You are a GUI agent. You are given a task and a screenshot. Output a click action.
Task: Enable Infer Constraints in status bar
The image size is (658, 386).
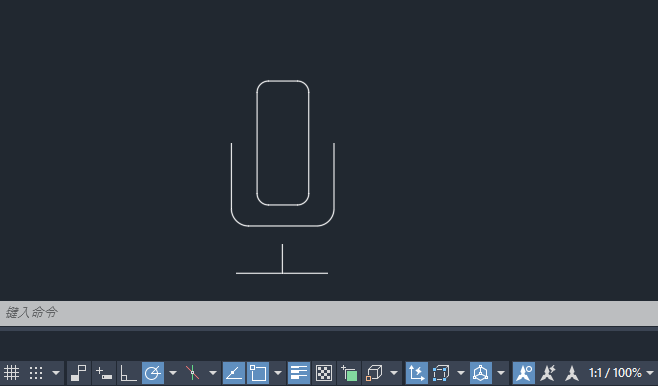click(x=78, y=373)
